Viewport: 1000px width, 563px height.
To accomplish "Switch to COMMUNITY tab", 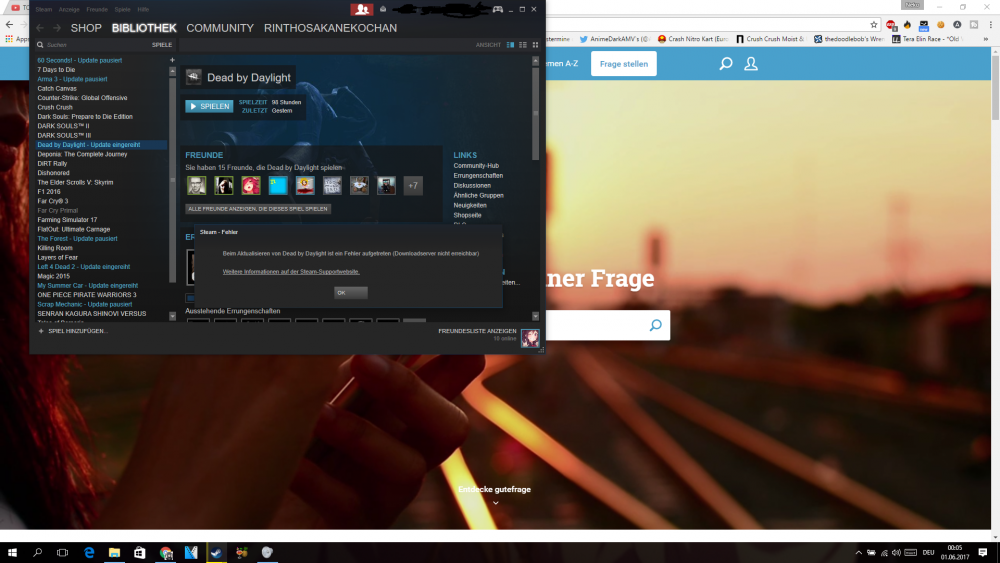I will pyautogui.click(x=220, y=28).
